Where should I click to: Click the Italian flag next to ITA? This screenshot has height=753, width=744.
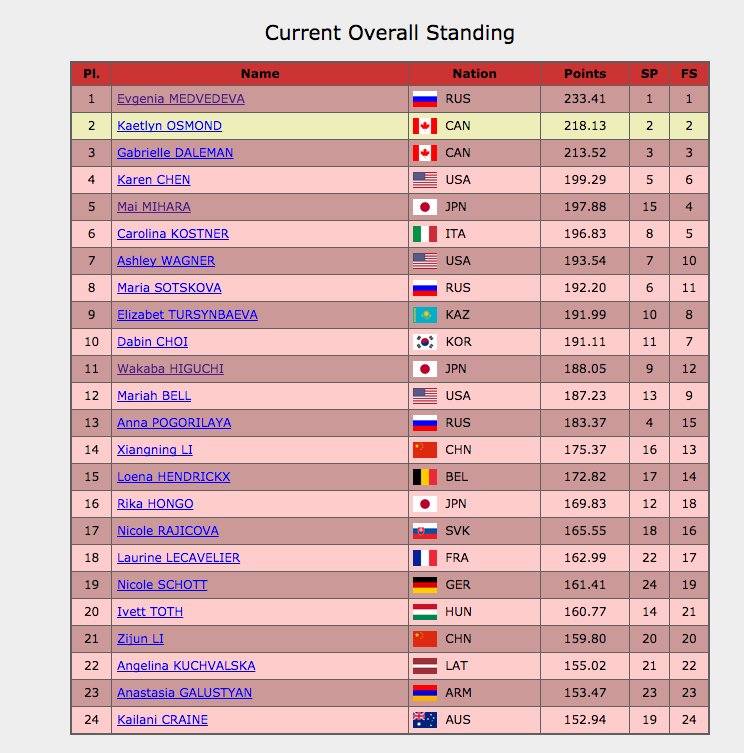(425, 234)
